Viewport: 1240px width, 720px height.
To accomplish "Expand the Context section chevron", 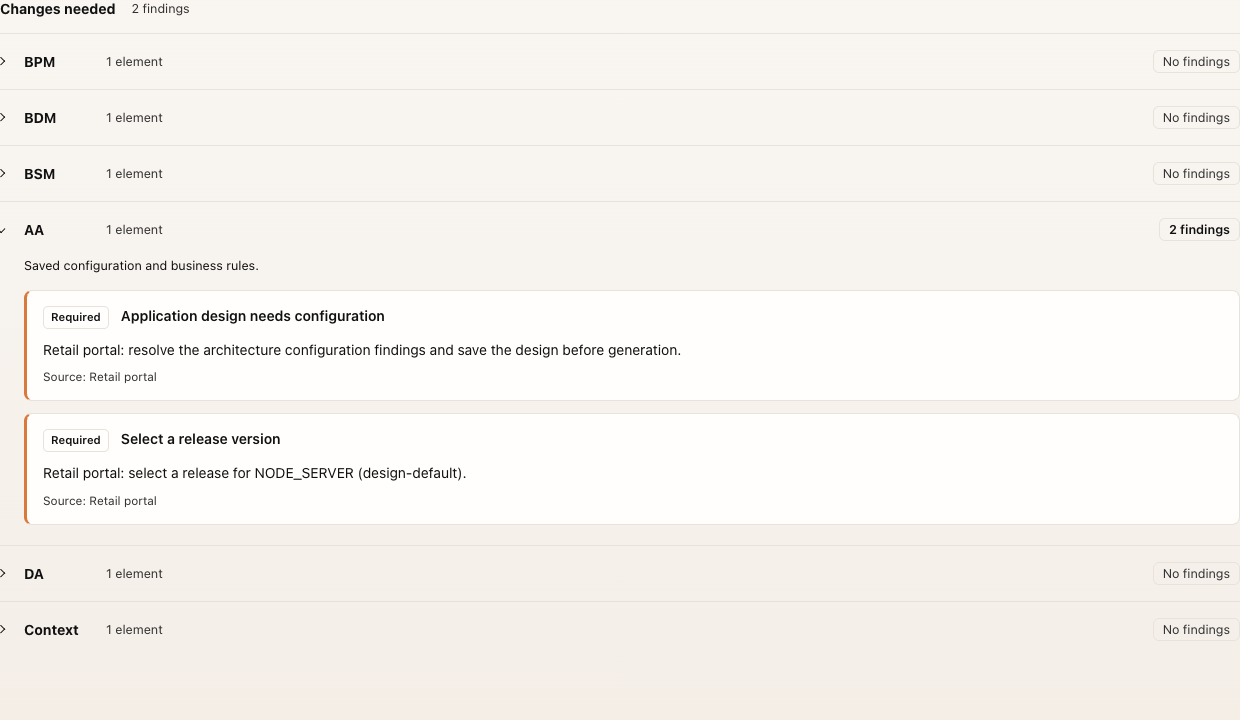I will pyautogui.click(x=3, y=630).
